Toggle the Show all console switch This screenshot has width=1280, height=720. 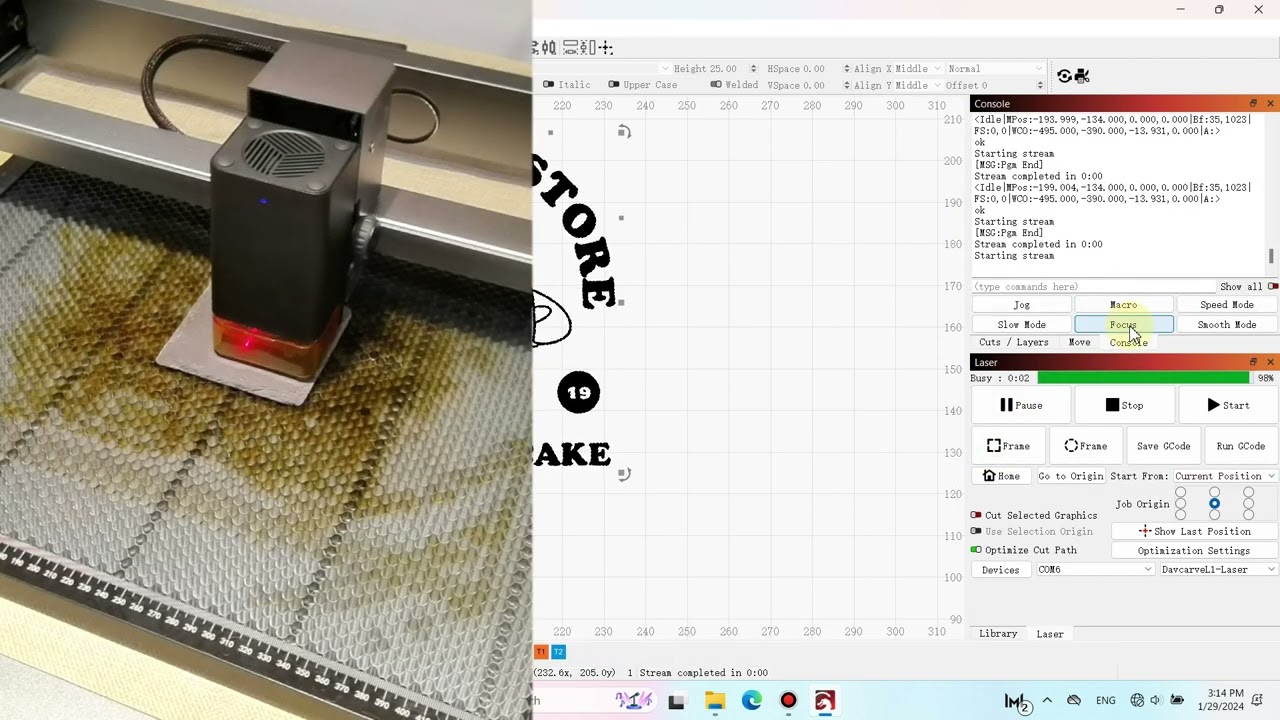coord(1272,287)
